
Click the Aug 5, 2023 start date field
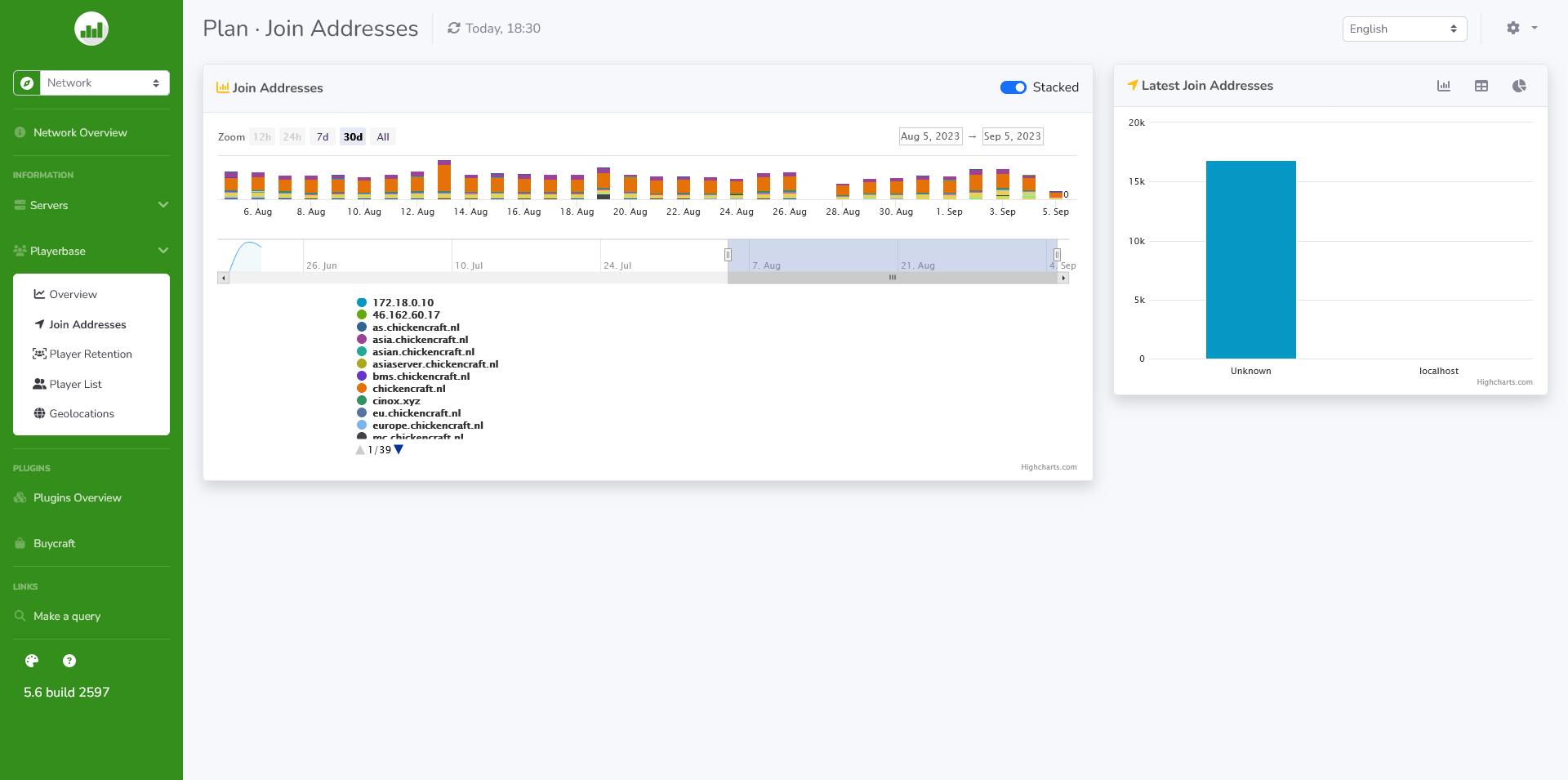(x=929, y=136)
